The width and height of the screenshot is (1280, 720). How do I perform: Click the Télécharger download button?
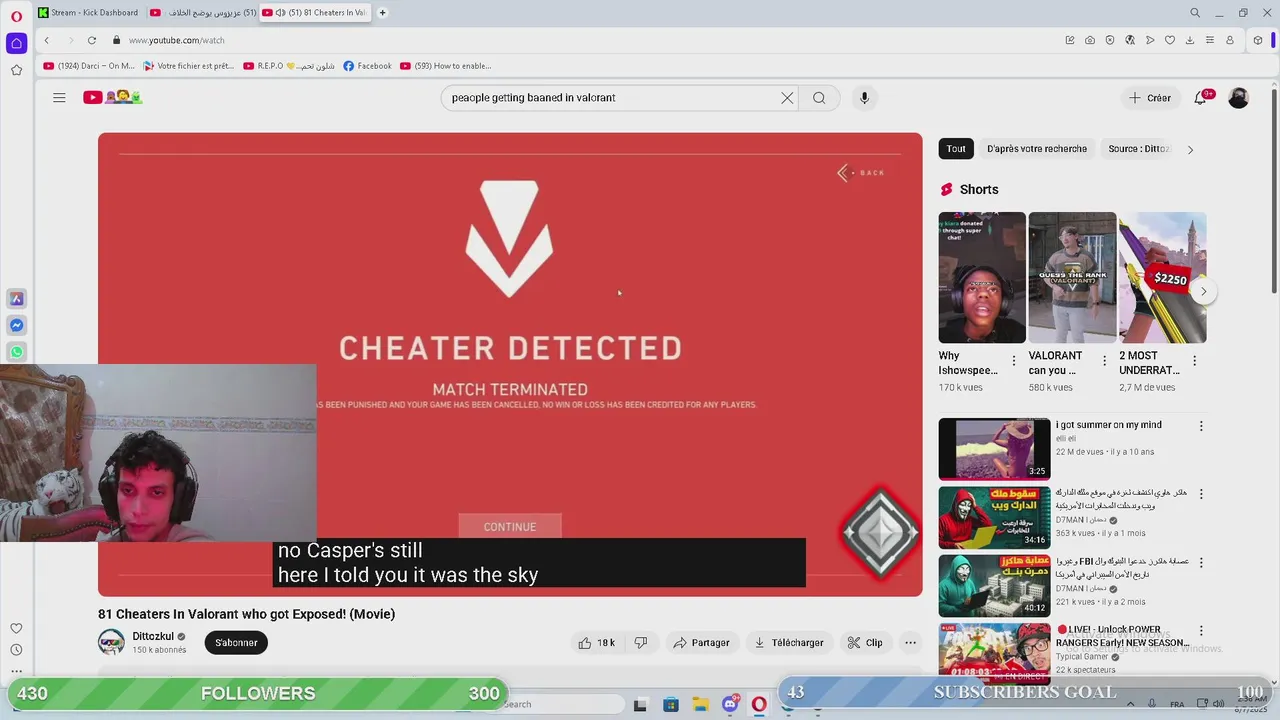[788, 643]
